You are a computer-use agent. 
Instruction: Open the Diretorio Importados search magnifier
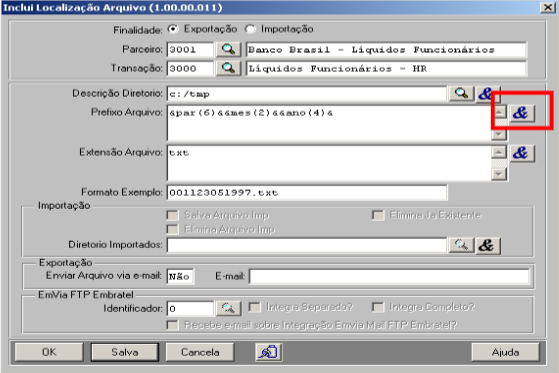461,245
